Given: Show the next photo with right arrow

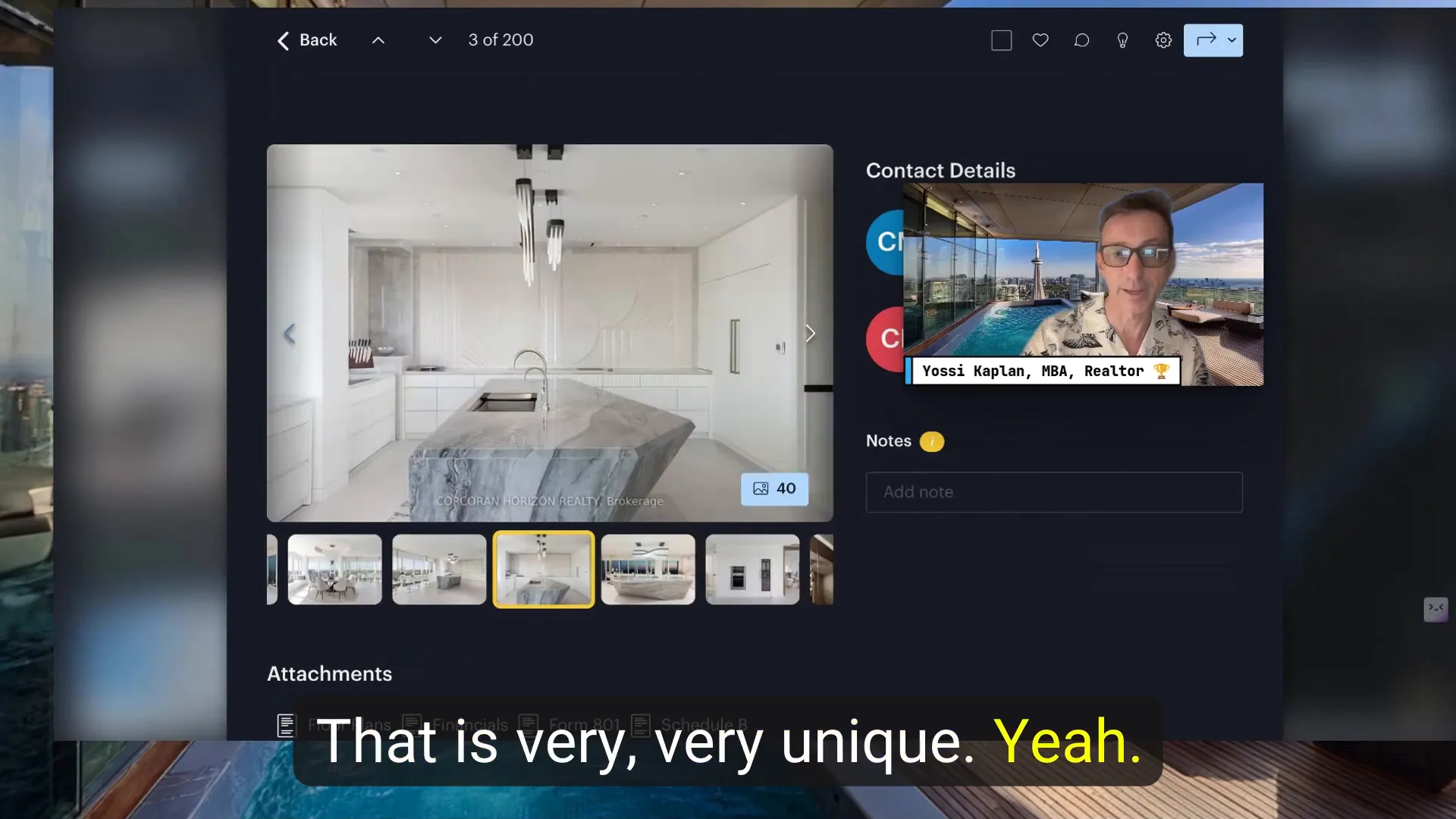Looking at the screenshot, I should coord(810,333).
